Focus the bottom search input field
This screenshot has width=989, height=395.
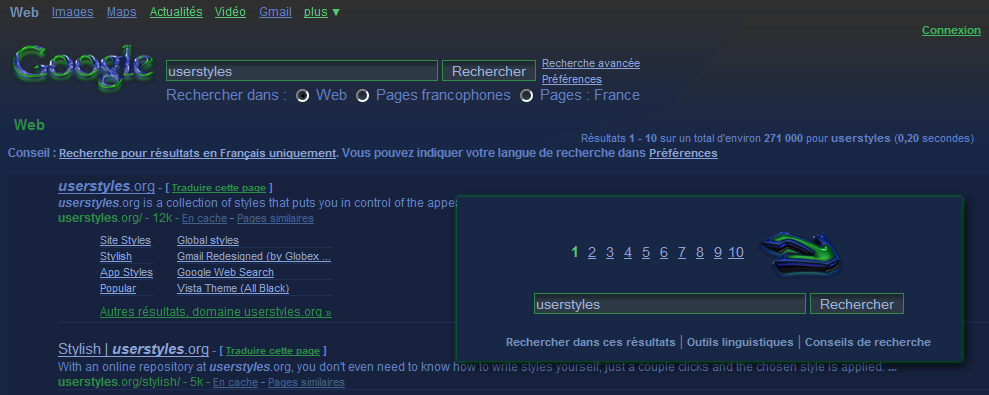tap(670, 304)
